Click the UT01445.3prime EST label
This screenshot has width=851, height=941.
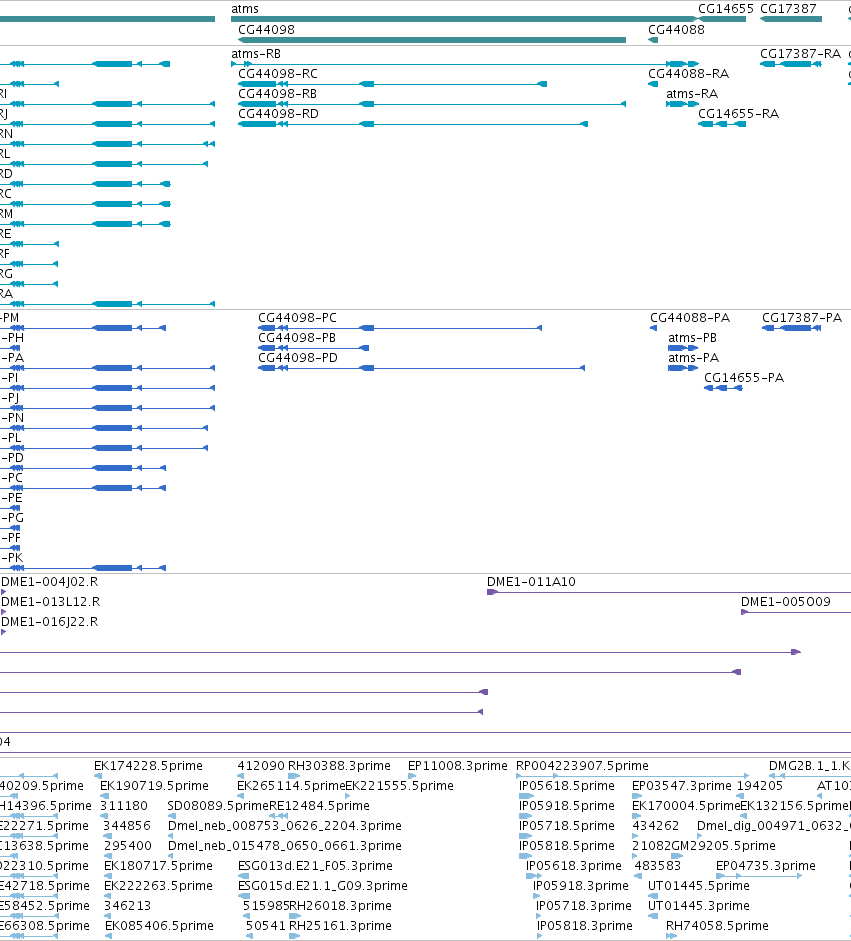tap(699, 906)
